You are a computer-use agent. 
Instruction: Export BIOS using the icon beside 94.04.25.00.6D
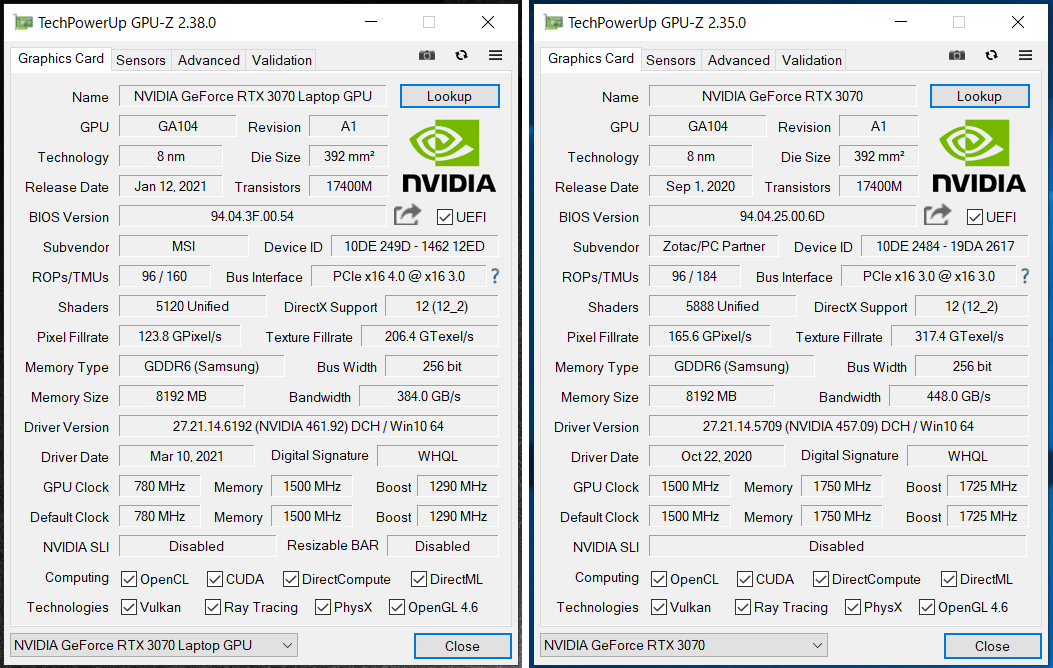938,215
